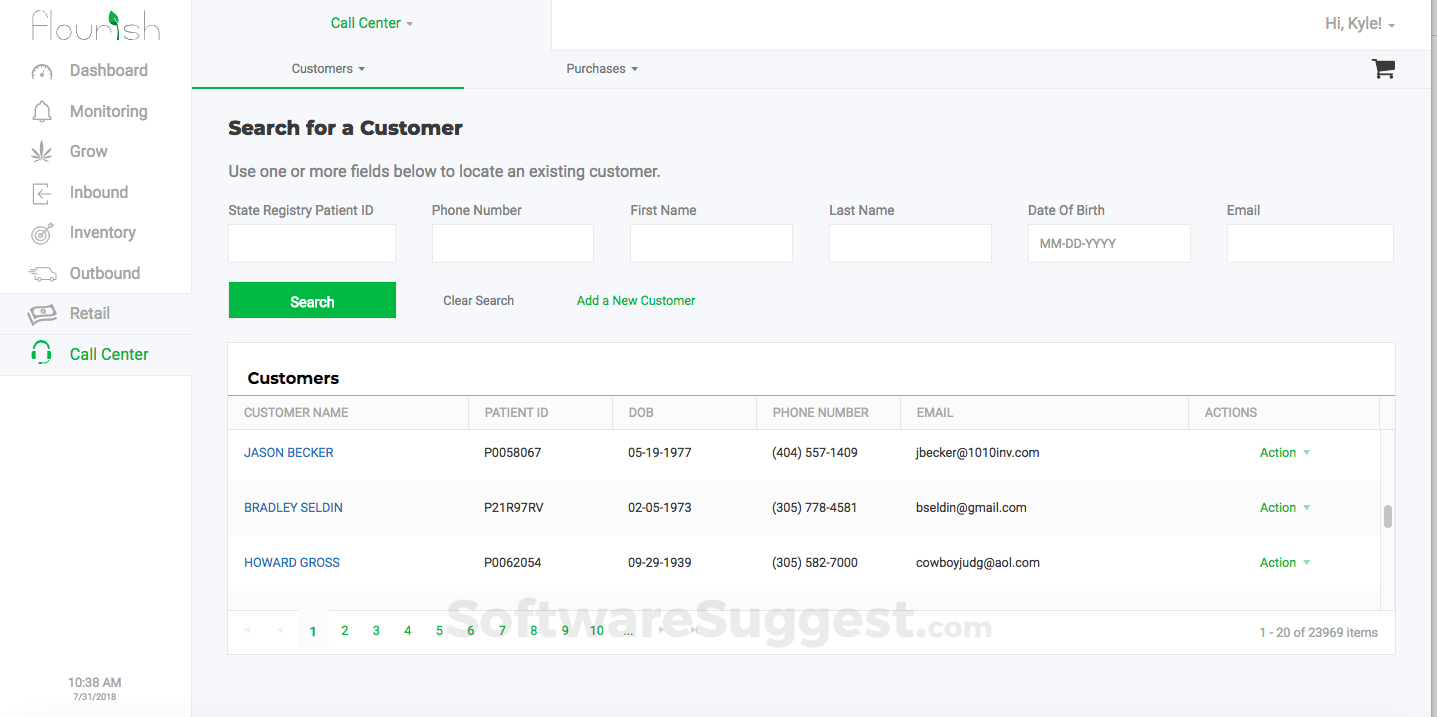Click the Retail cash icon
Image resolution: width=1437 pixels, height=717 pixels.
pos(42,314)
